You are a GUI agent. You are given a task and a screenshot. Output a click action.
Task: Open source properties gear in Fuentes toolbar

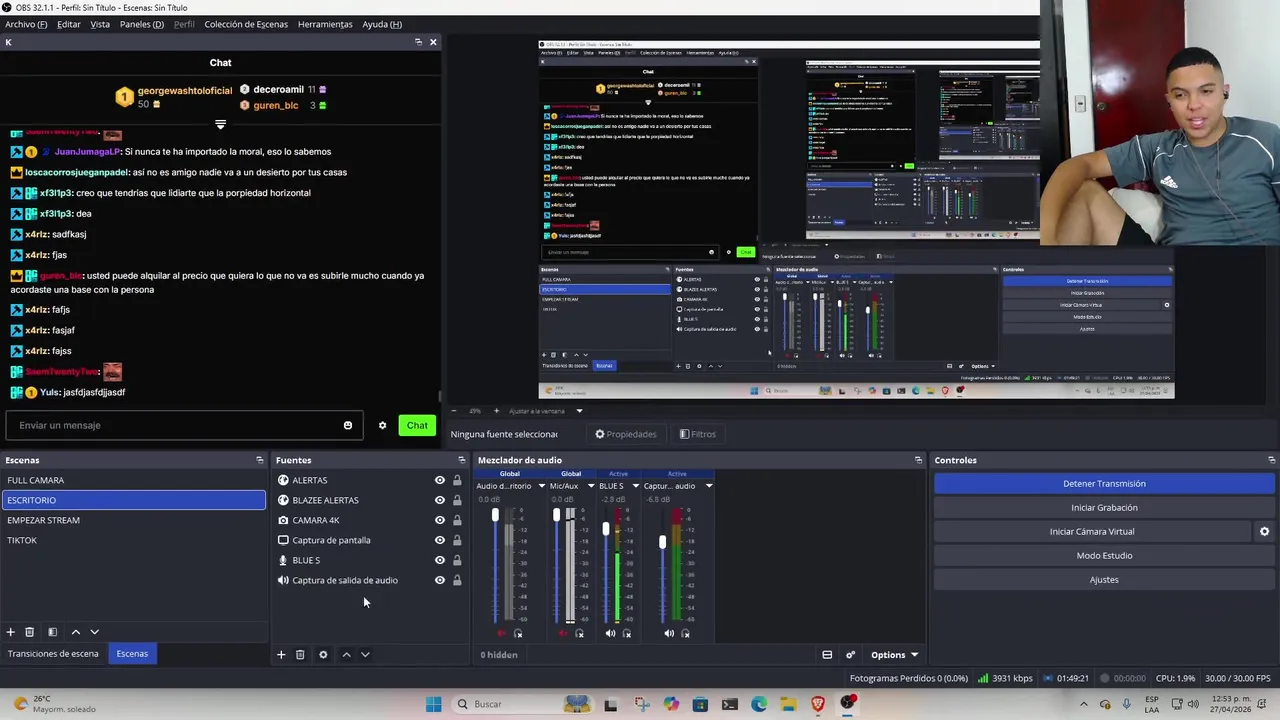(323, 655)
